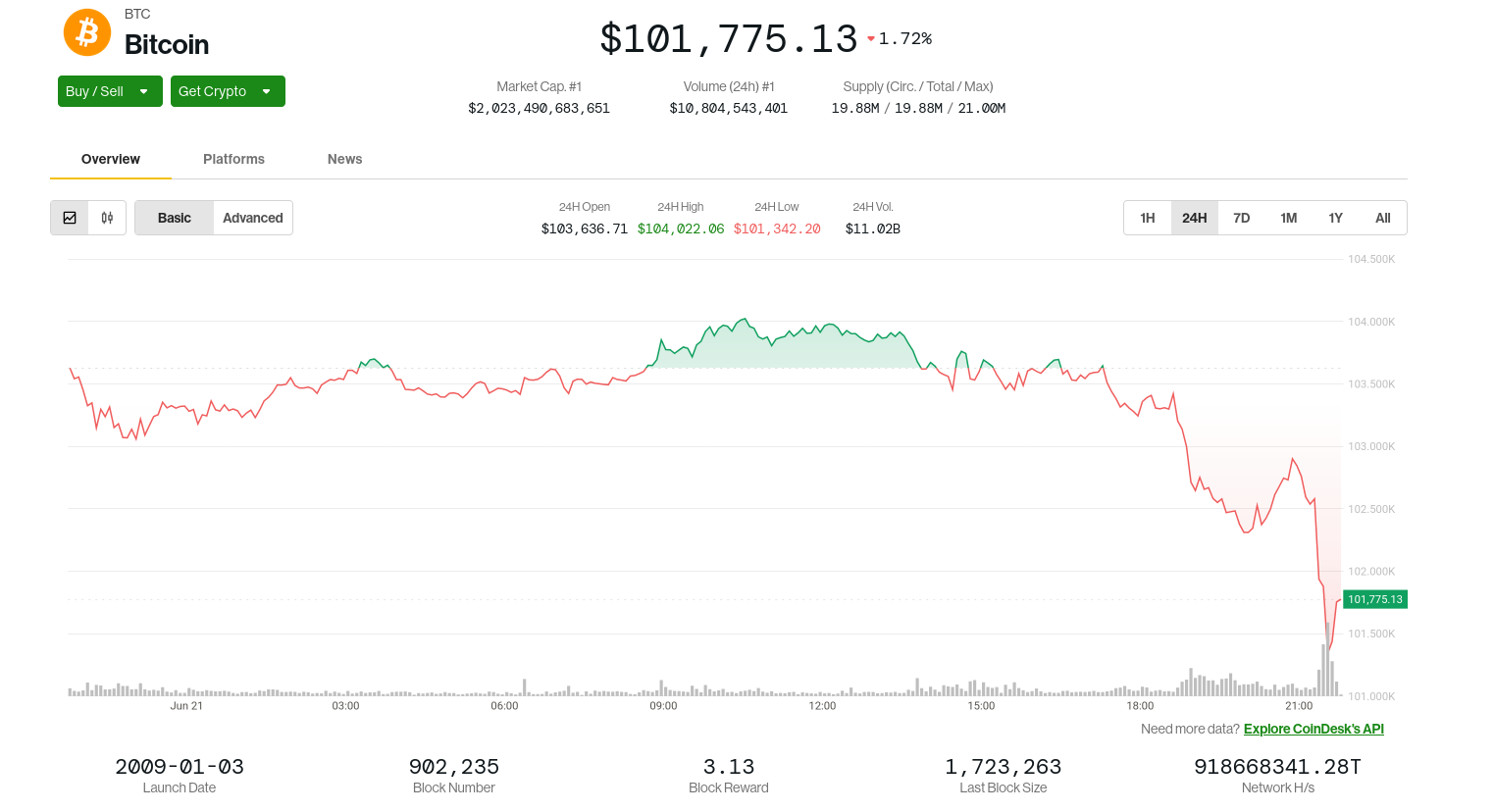Click Launch Date value 2009-01-03
This screenshot has width=1494, height=812.
(180, 767)
